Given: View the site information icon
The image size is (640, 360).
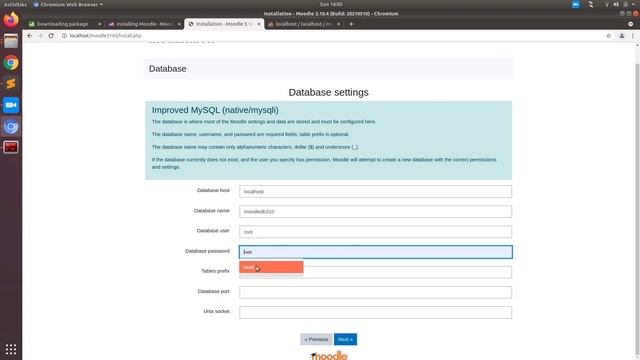Looking at the screenshot, I should pyautogui.click(x=64, y=36).
